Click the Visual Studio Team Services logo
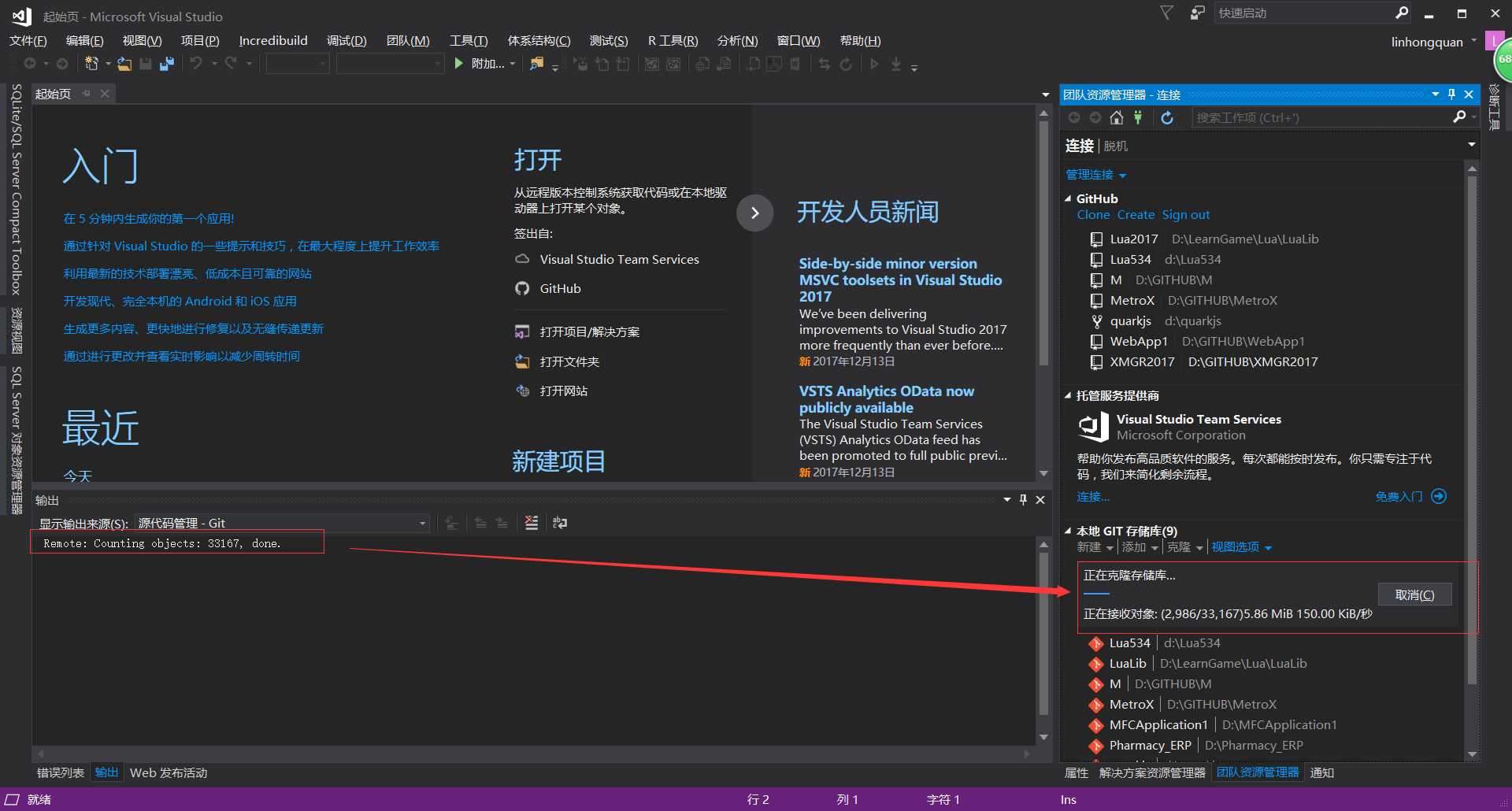Viewport: 1512px width, 811px height. click(x=1093, y=428)
